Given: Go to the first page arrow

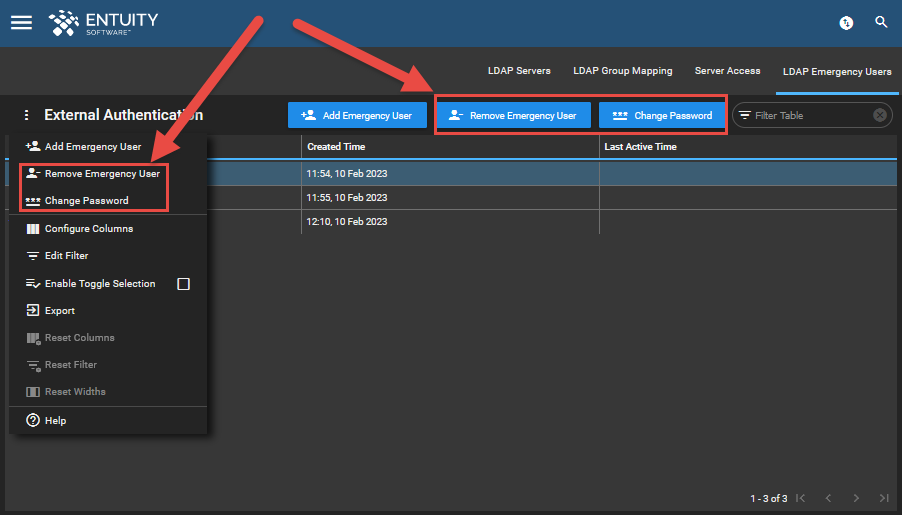Looking at the screenshot, I should pyautogui.click(x=800, y=498).
